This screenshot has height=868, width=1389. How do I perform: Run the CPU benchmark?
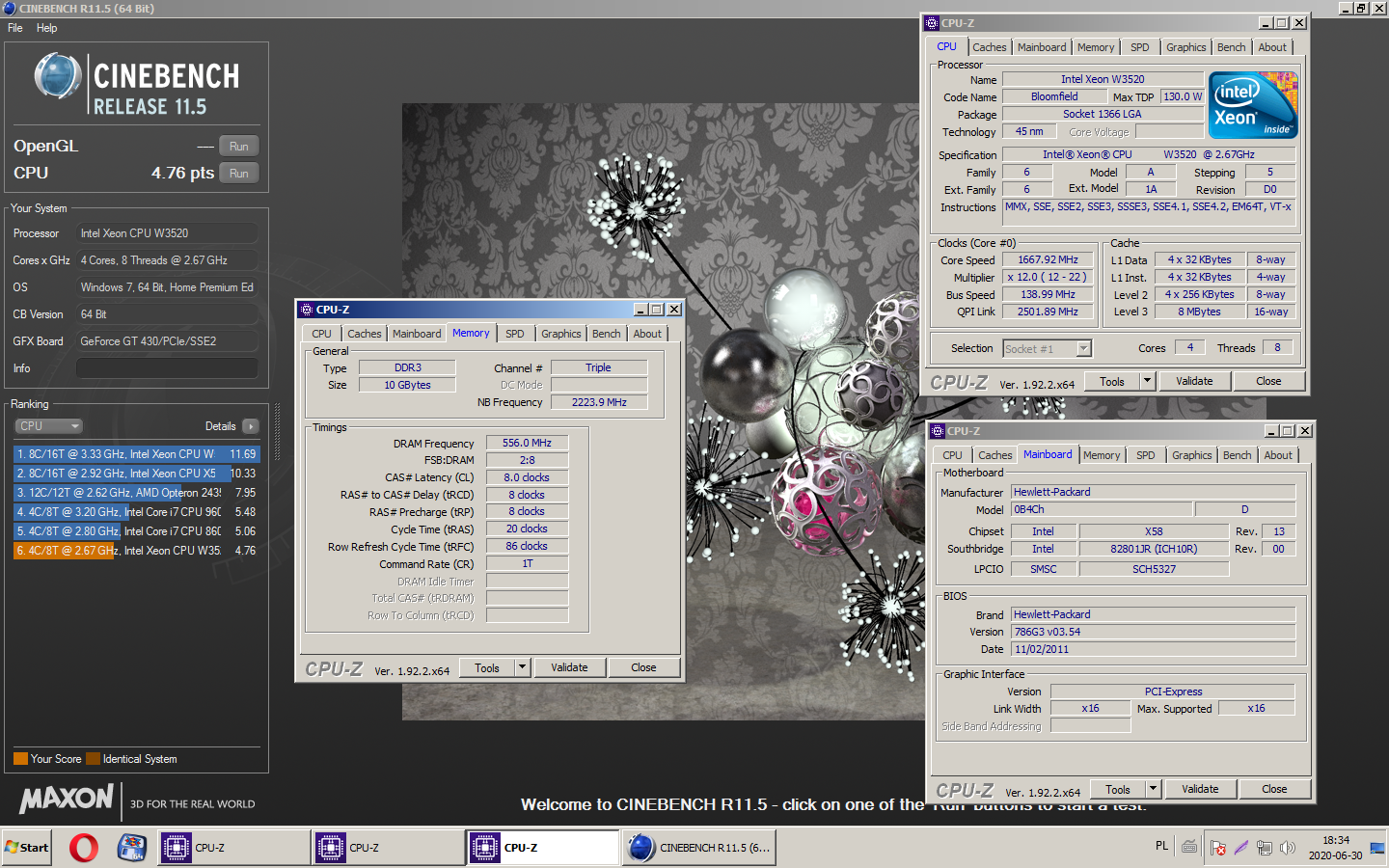click(239, 174)
